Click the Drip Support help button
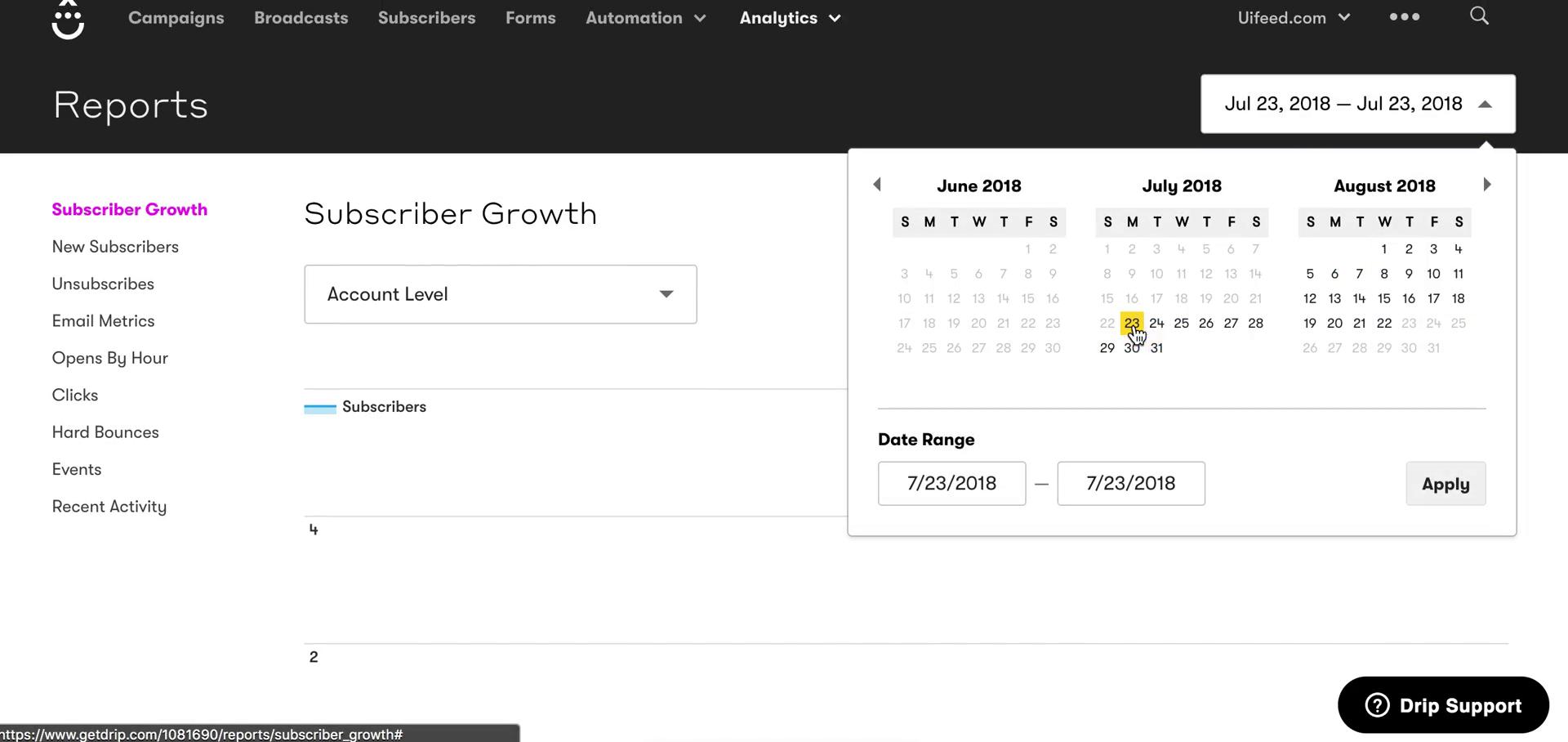This screenshot has height=742, width=1568. (x=1443, y=705)
